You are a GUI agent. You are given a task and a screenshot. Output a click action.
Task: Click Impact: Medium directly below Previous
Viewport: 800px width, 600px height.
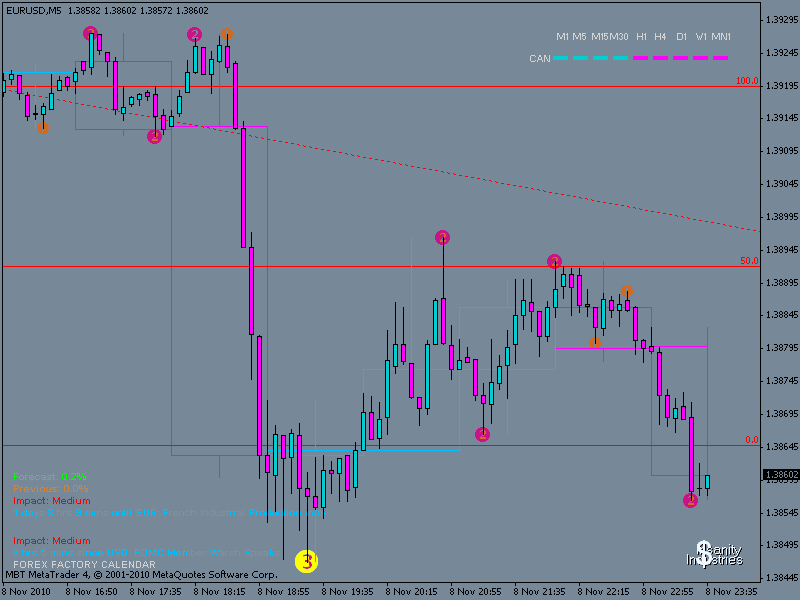pyautogui.click(x=52, y=501)
